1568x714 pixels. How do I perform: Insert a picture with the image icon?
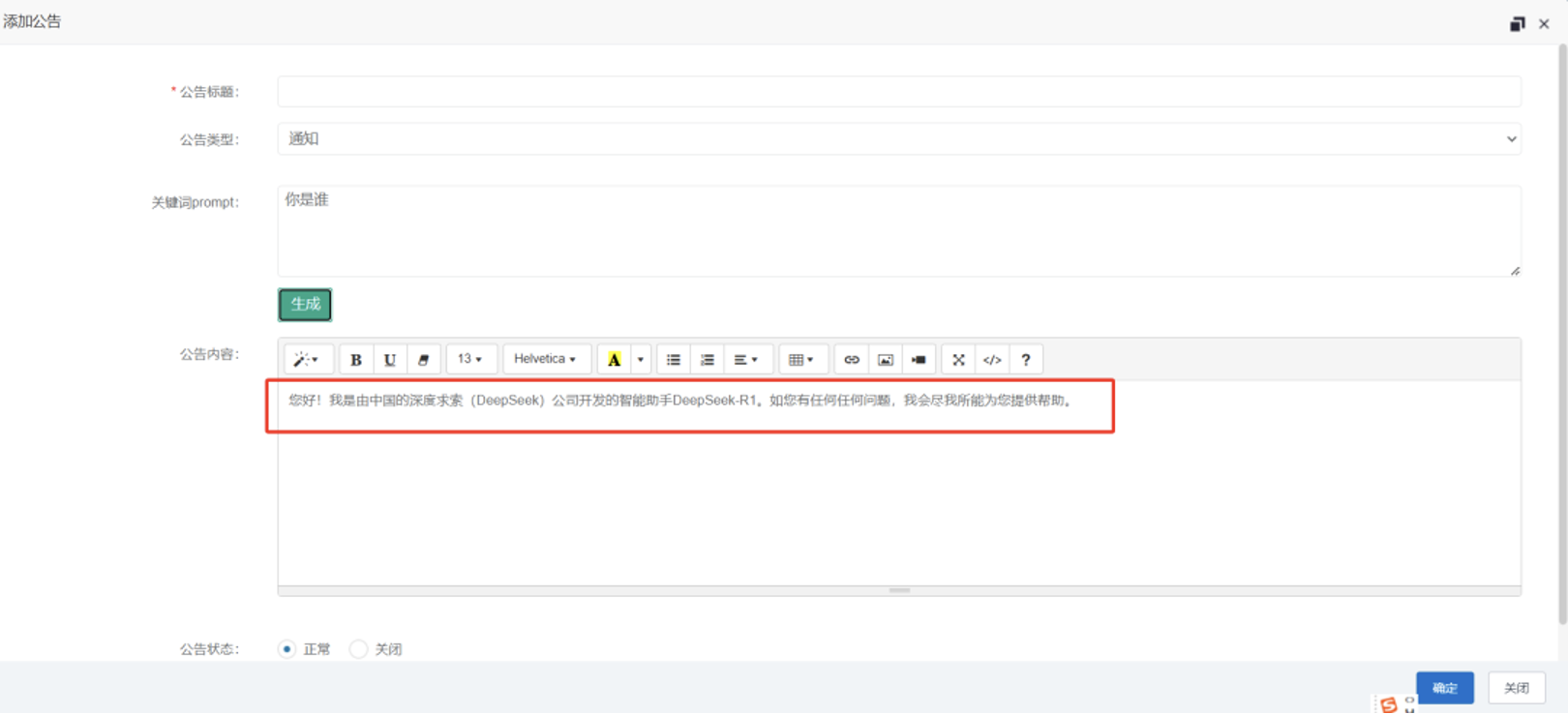[x=885, y=360]
